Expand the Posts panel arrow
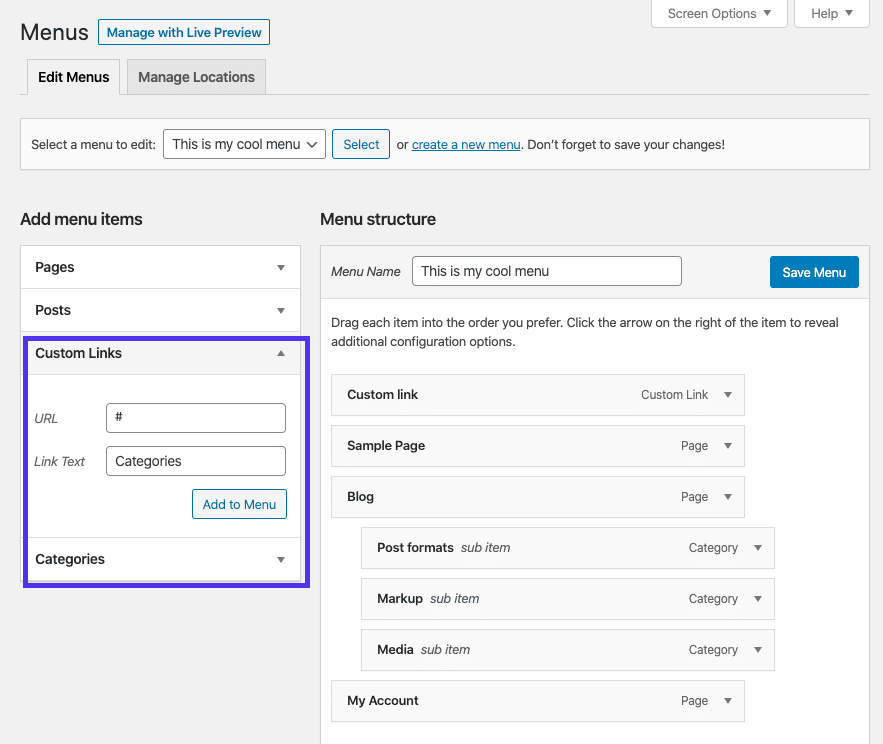 tap(281, 311)
